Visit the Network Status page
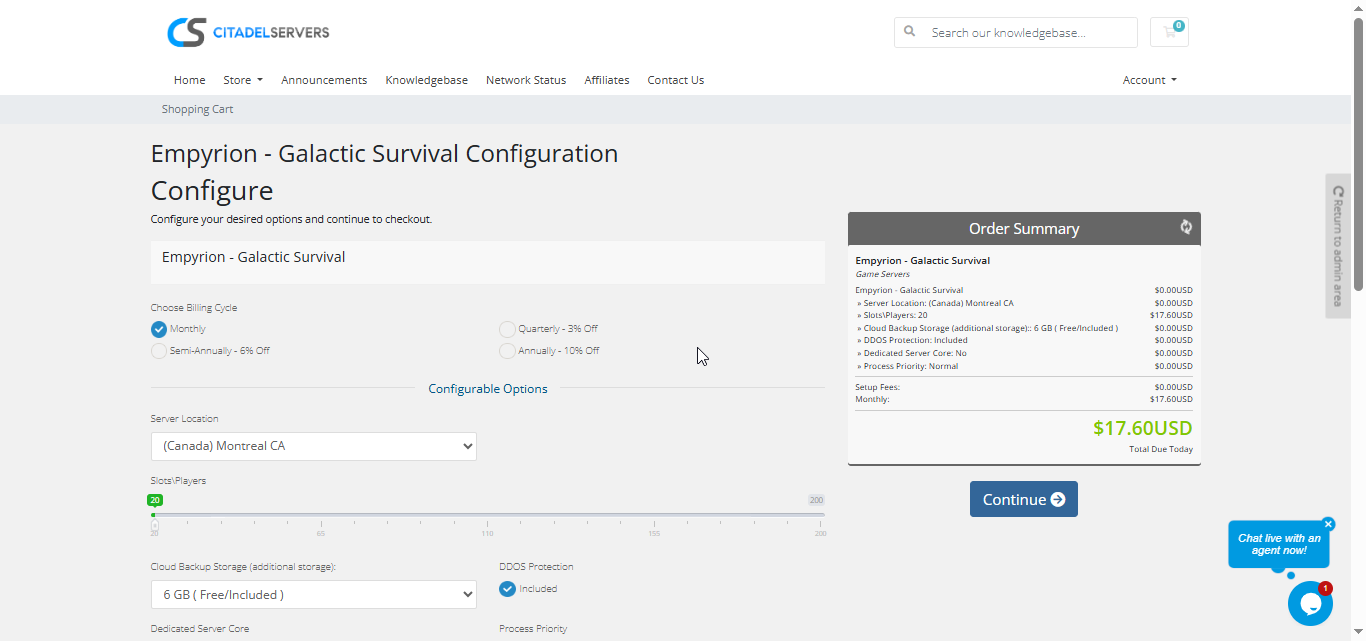Screen dimensions: 1366x641 coord(526,79)
